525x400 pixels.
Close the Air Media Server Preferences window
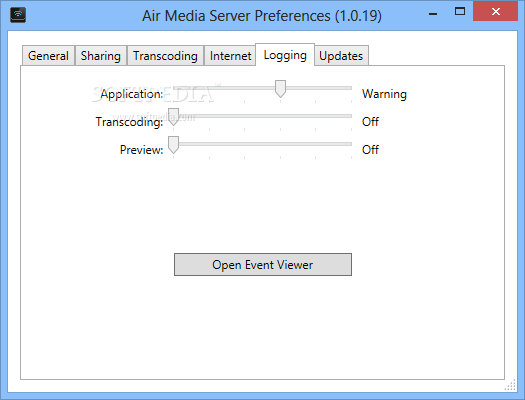pyautogui.click(x=496, y=11)
